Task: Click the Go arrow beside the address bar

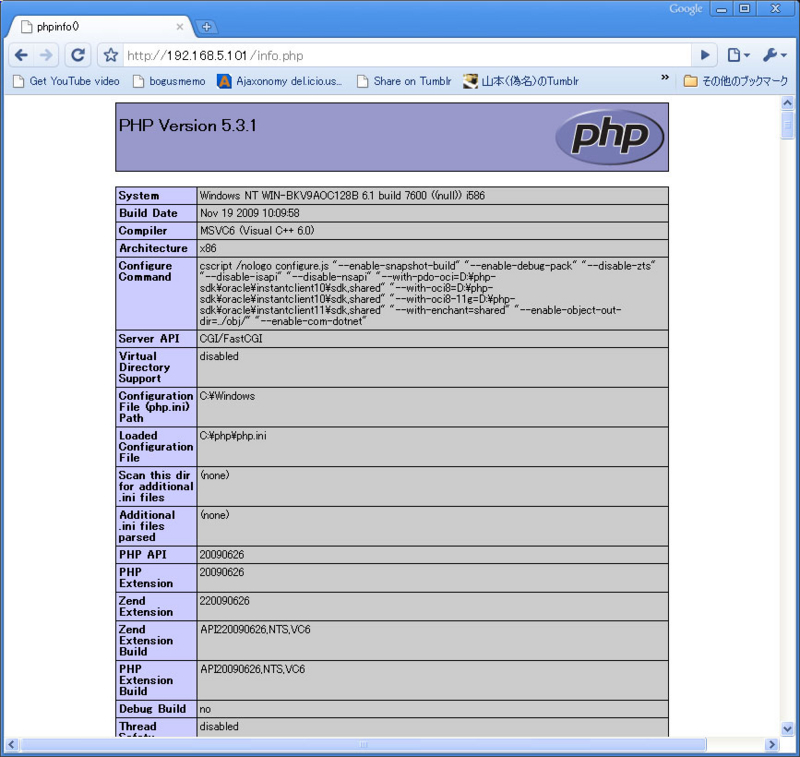Action: 705,55
